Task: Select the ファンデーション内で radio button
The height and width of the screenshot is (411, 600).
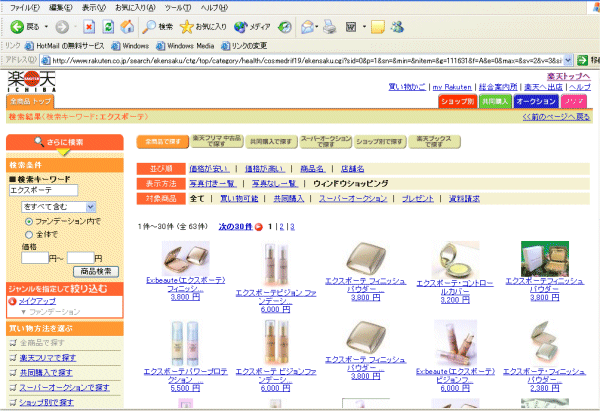Action: (x=29, y=222)
